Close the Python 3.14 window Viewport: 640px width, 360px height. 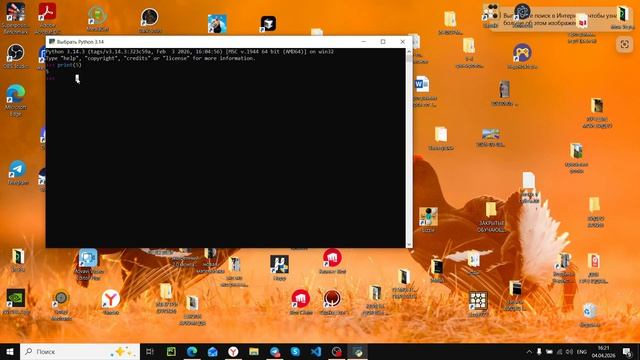click(402, 42)
